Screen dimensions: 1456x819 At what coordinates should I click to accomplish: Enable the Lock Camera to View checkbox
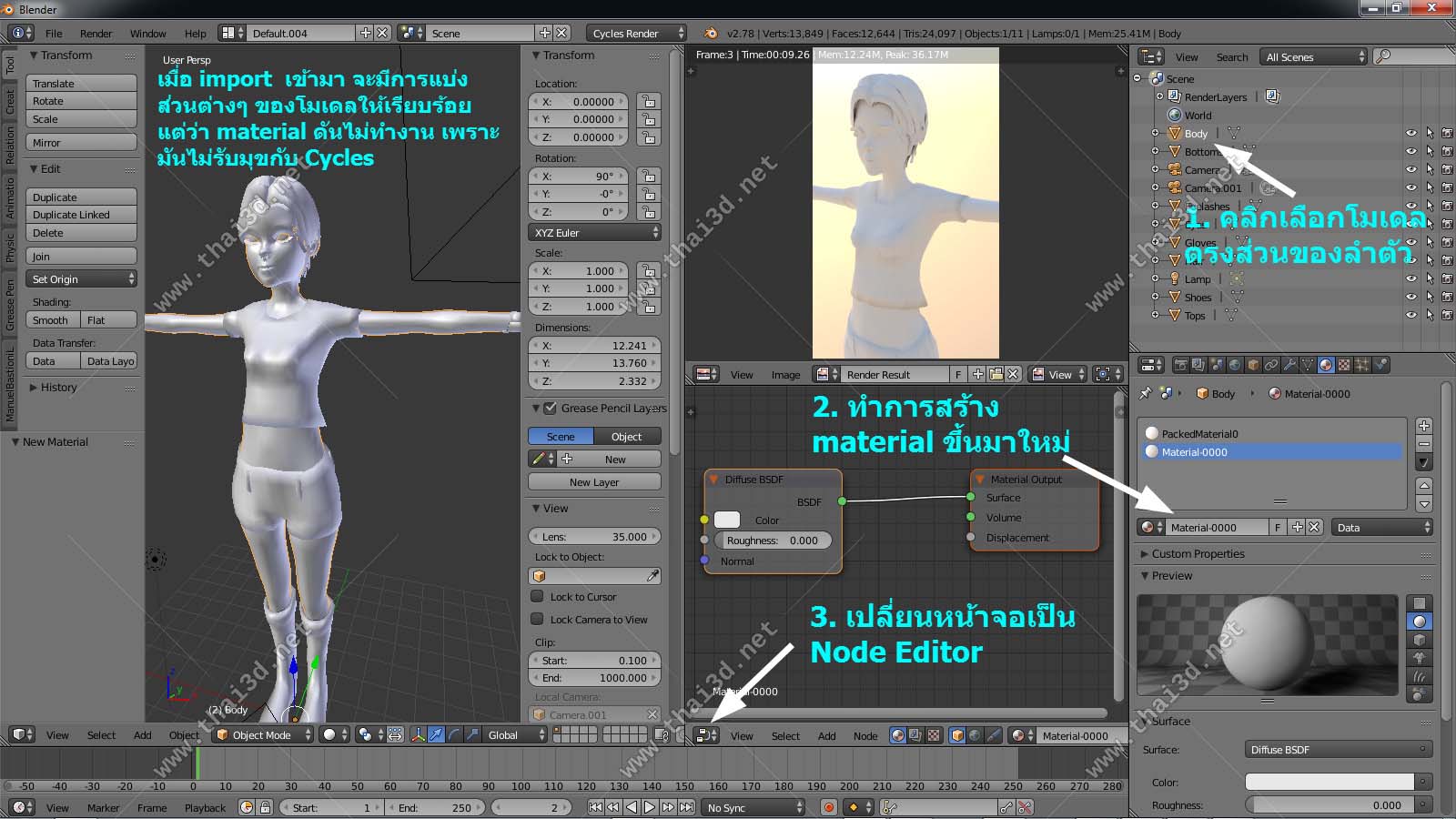coord(537,619)
